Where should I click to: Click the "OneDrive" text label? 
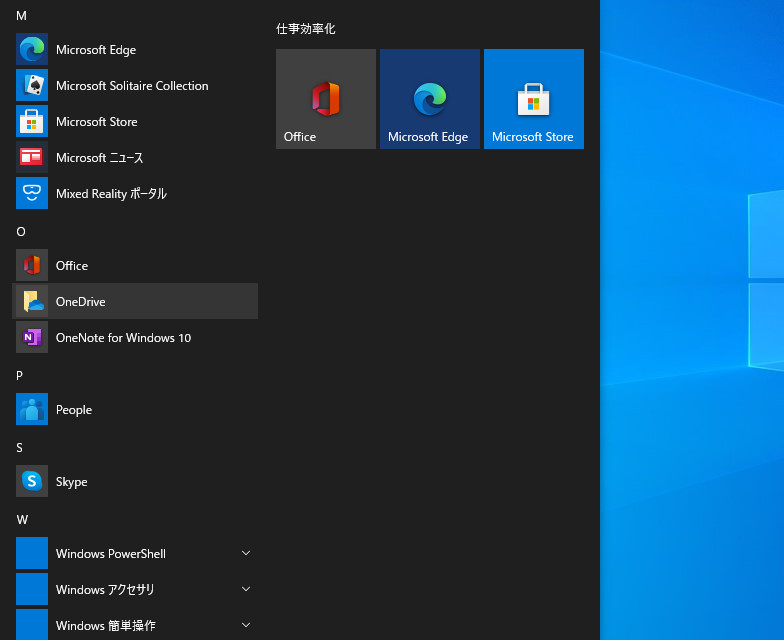(x=80, y=302)
